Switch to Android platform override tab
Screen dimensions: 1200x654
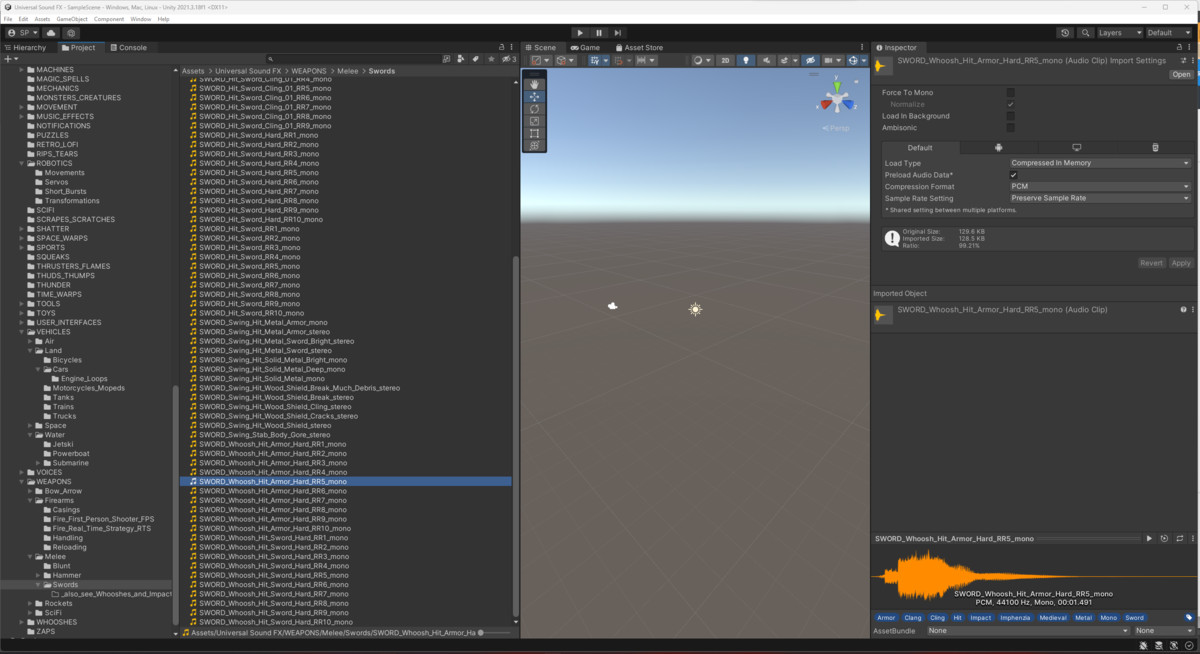click(998, 148)
